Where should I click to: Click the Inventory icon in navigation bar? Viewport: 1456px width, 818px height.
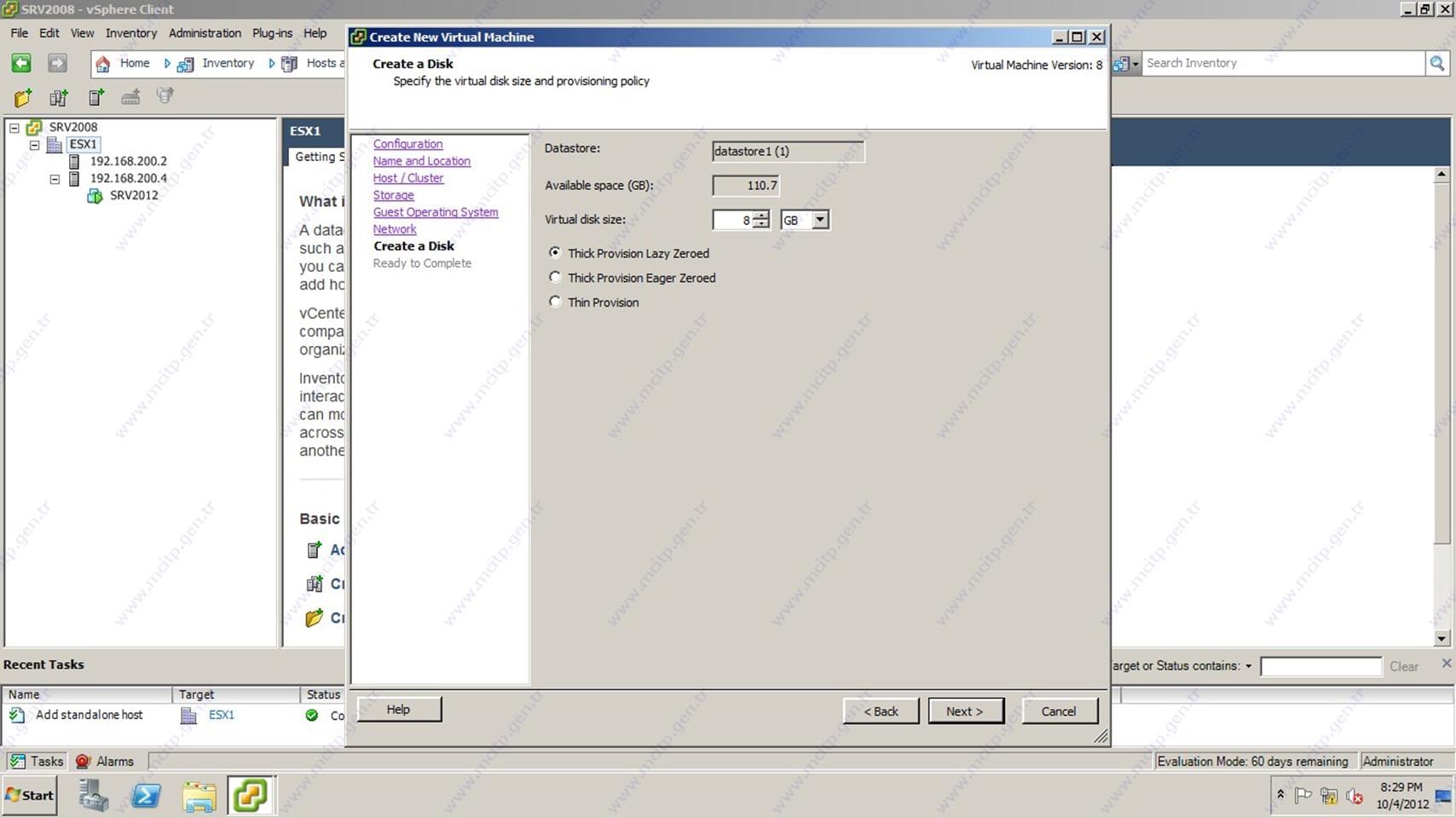(185, 64)
